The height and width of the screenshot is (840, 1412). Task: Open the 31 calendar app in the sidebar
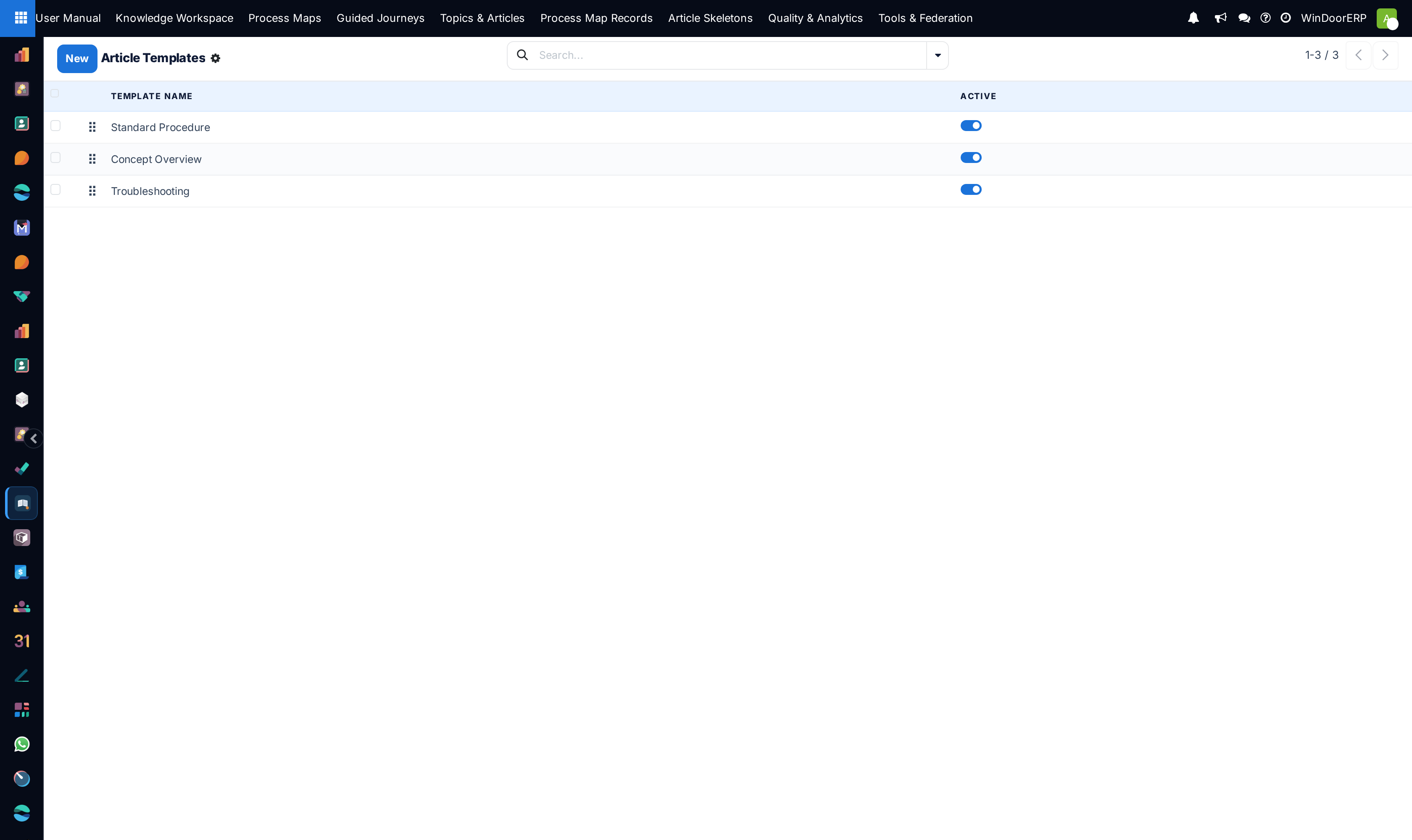pyautogui.click(x=21, y=641)
